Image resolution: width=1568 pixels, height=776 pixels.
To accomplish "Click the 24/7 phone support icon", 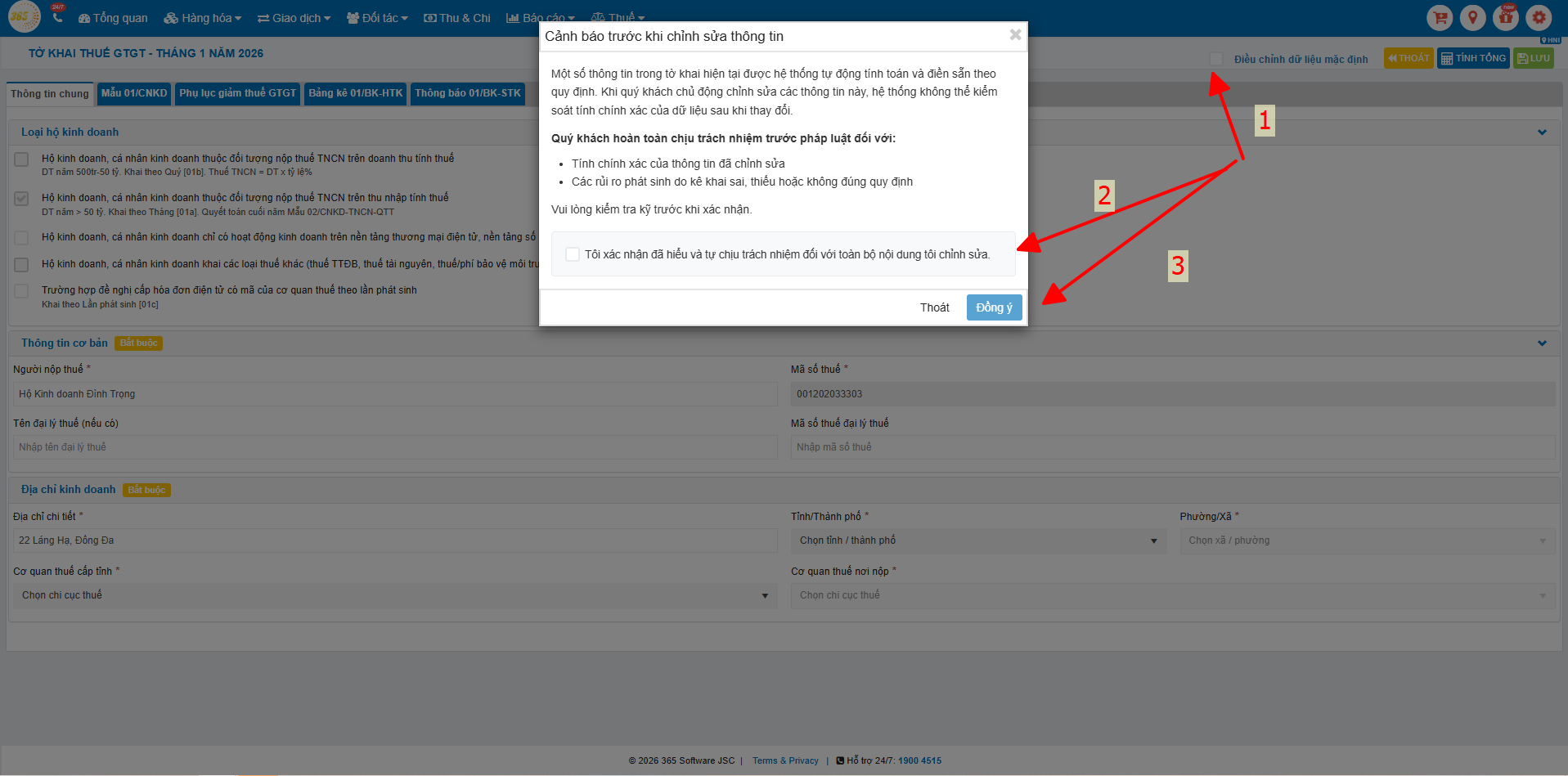I will coord(57,16).
